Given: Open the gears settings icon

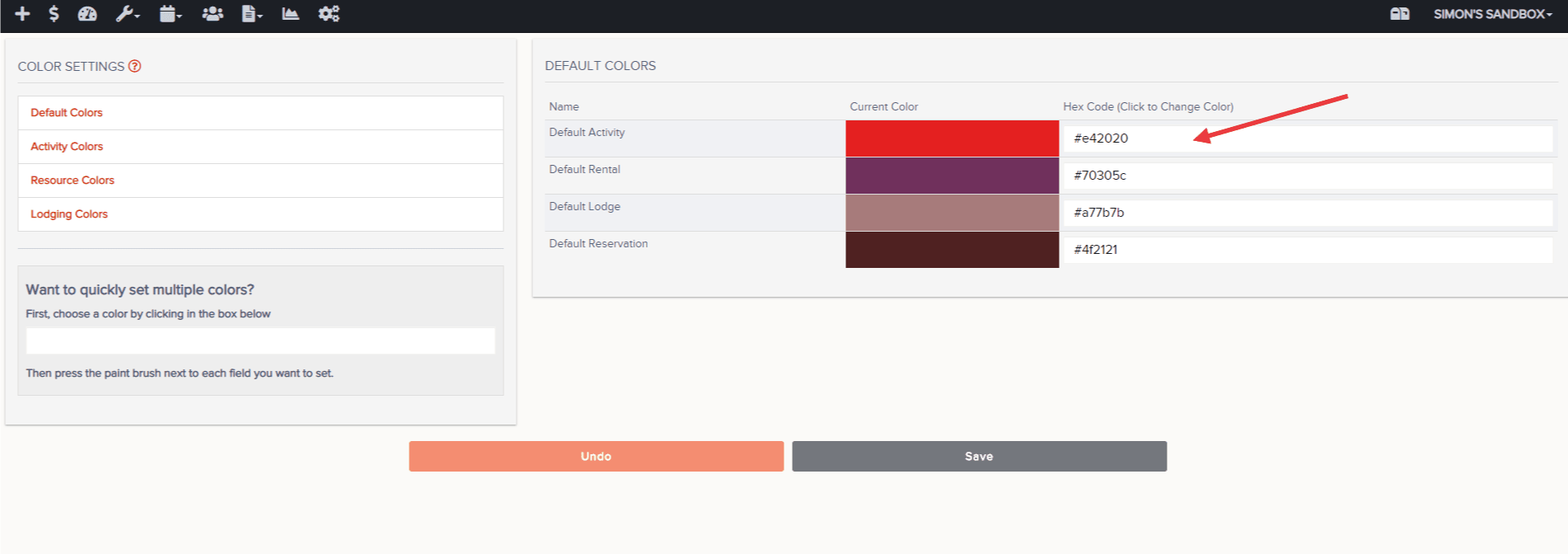Looking at the screenshot, I should [x=329, y=13].
